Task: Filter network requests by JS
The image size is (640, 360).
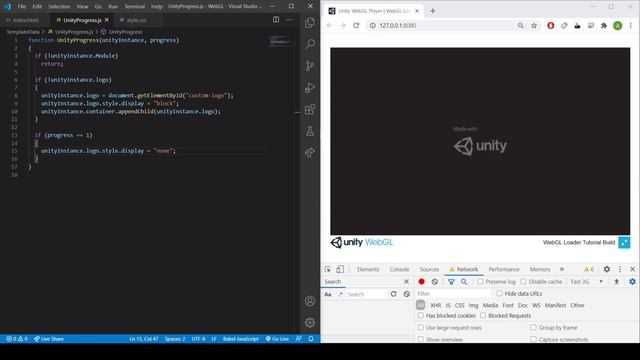Action: coord(448,305)
